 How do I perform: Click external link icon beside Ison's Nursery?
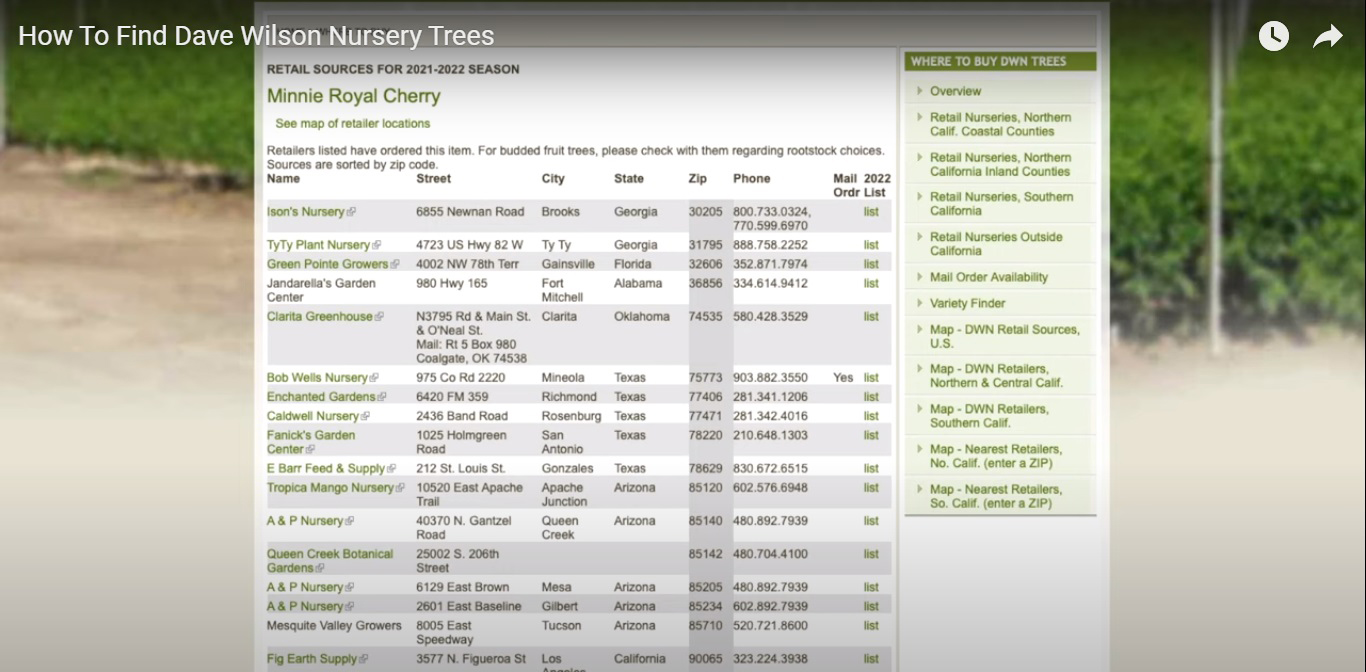click(x=351, y=212)
